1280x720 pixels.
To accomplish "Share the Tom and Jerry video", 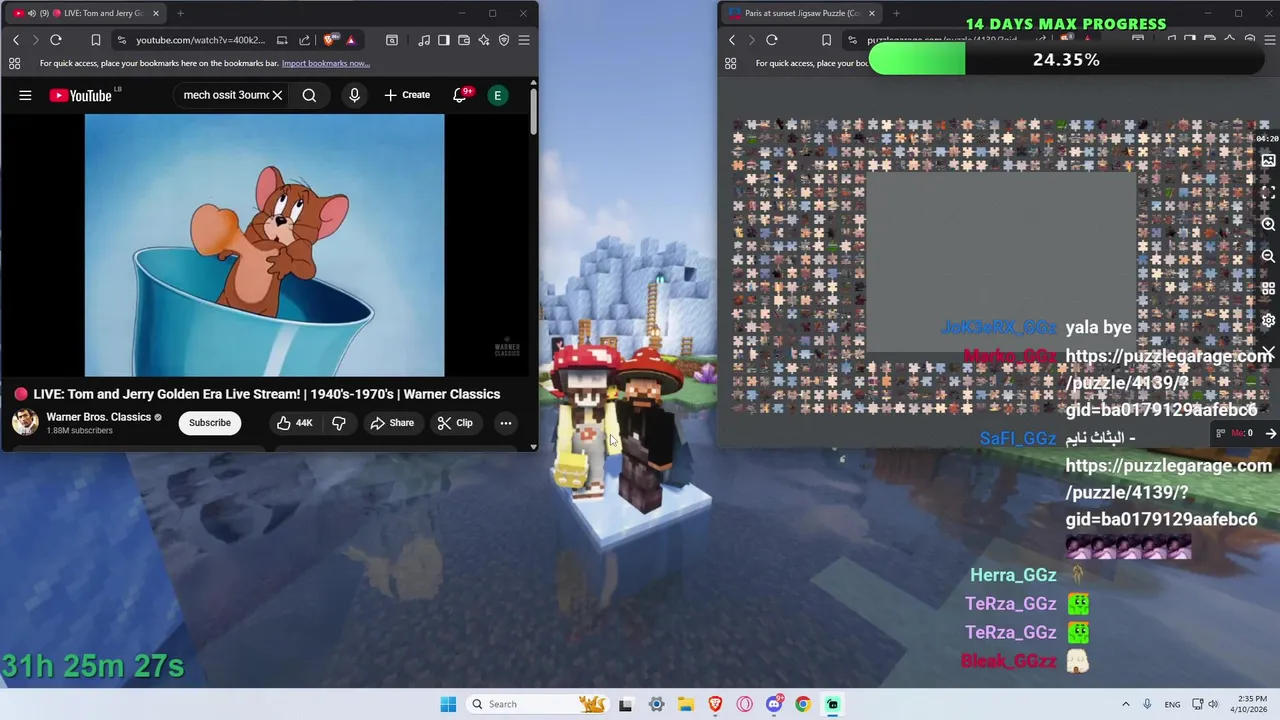I will 392,423.
